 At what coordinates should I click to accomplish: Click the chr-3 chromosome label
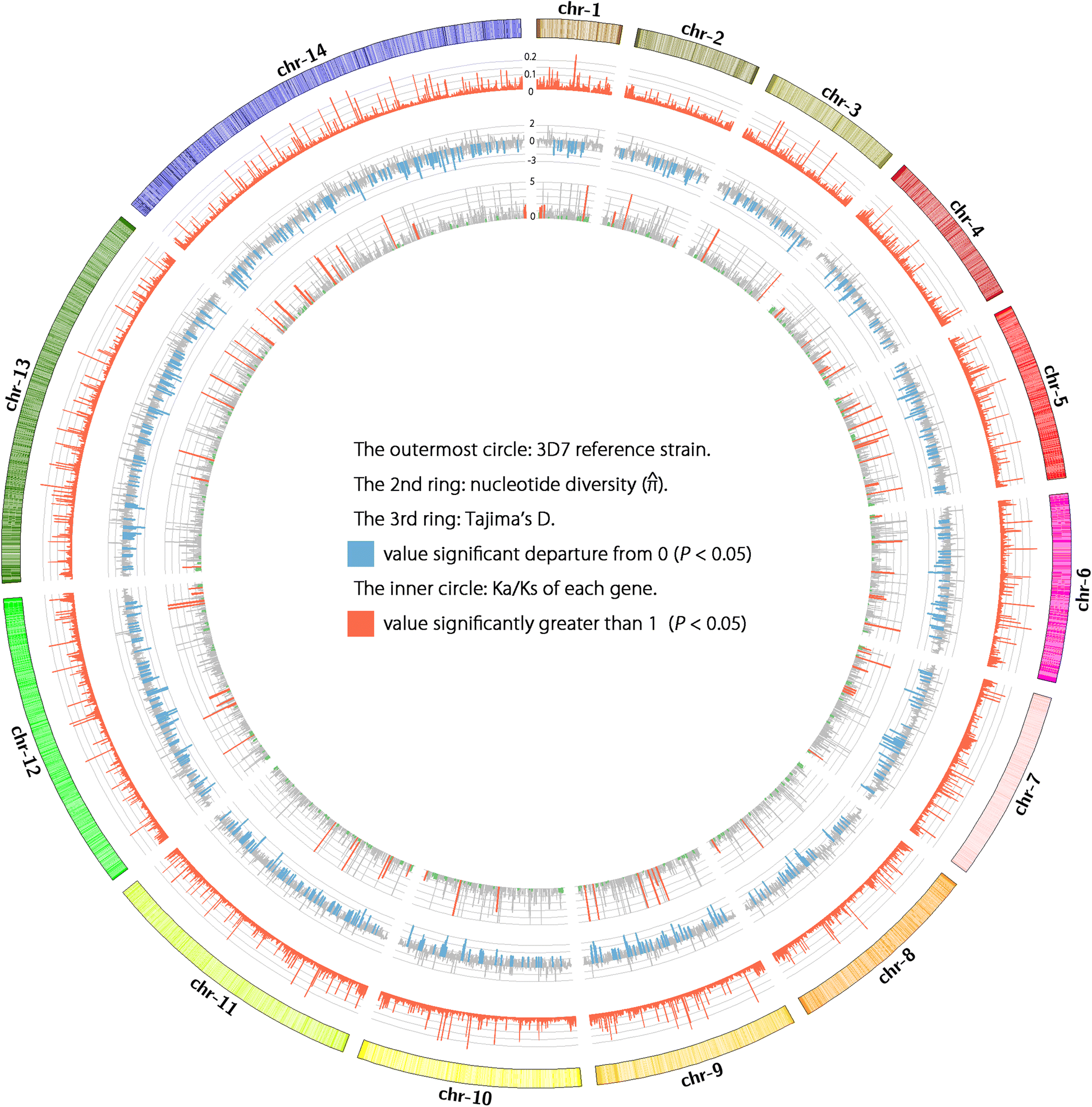(x=841, y=102)
